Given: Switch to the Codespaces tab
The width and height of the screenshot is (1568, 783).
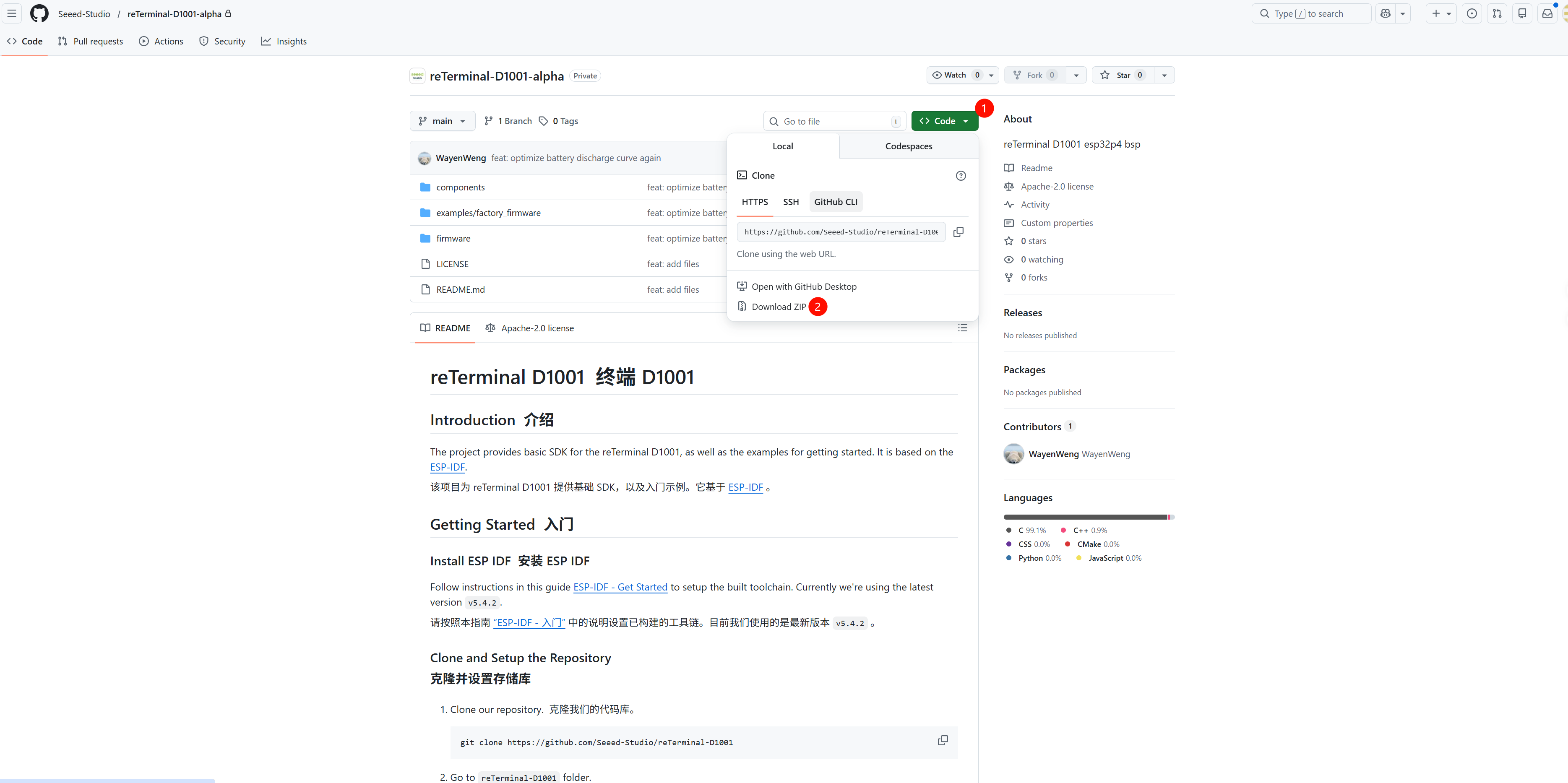Looking at the screenshot, I should coord(908,146).
